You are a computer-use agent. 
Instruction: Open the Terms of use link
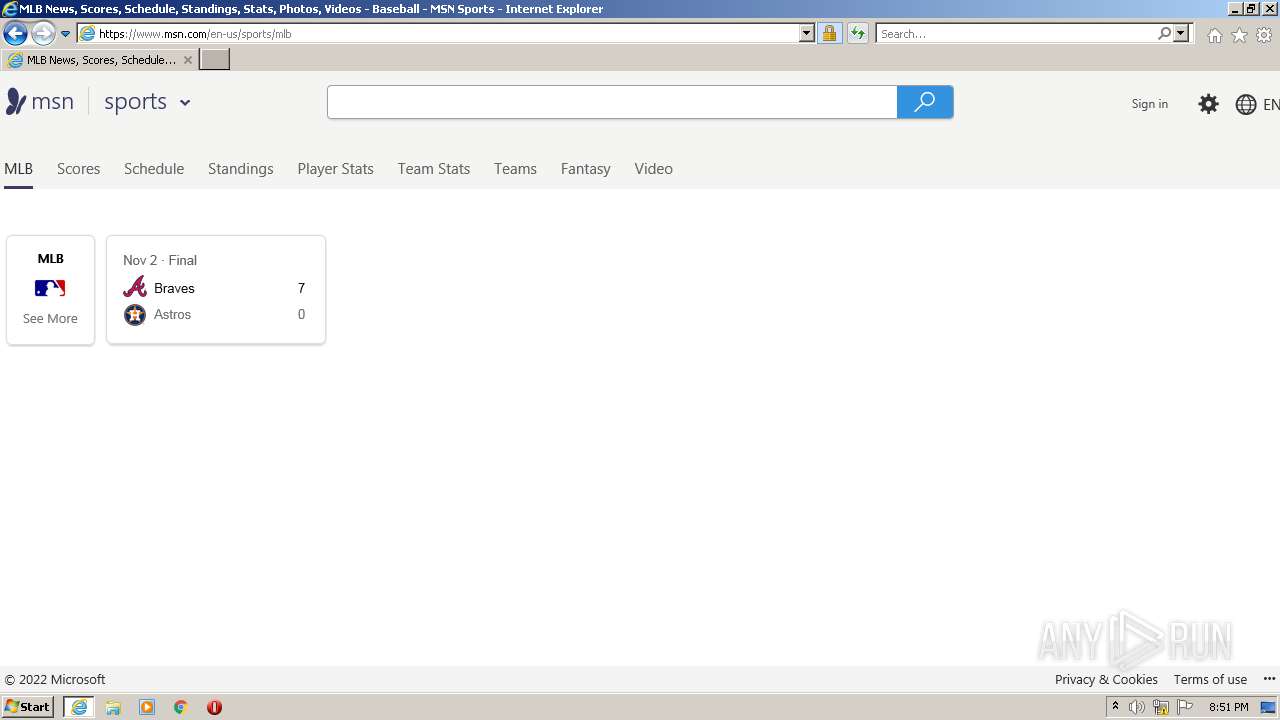pos(1210,679)
